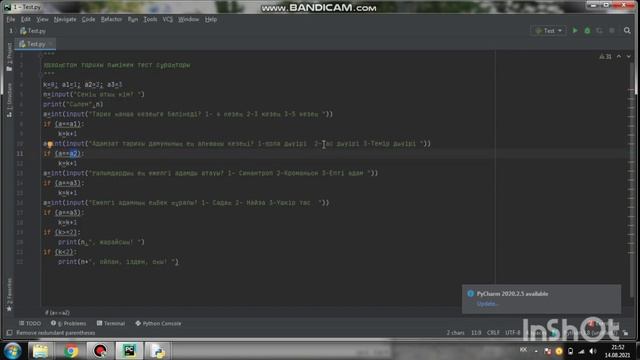This screenshot has width=640, height=360.
Task: Open the Refactor menu
Action: (x=111, y=19)
